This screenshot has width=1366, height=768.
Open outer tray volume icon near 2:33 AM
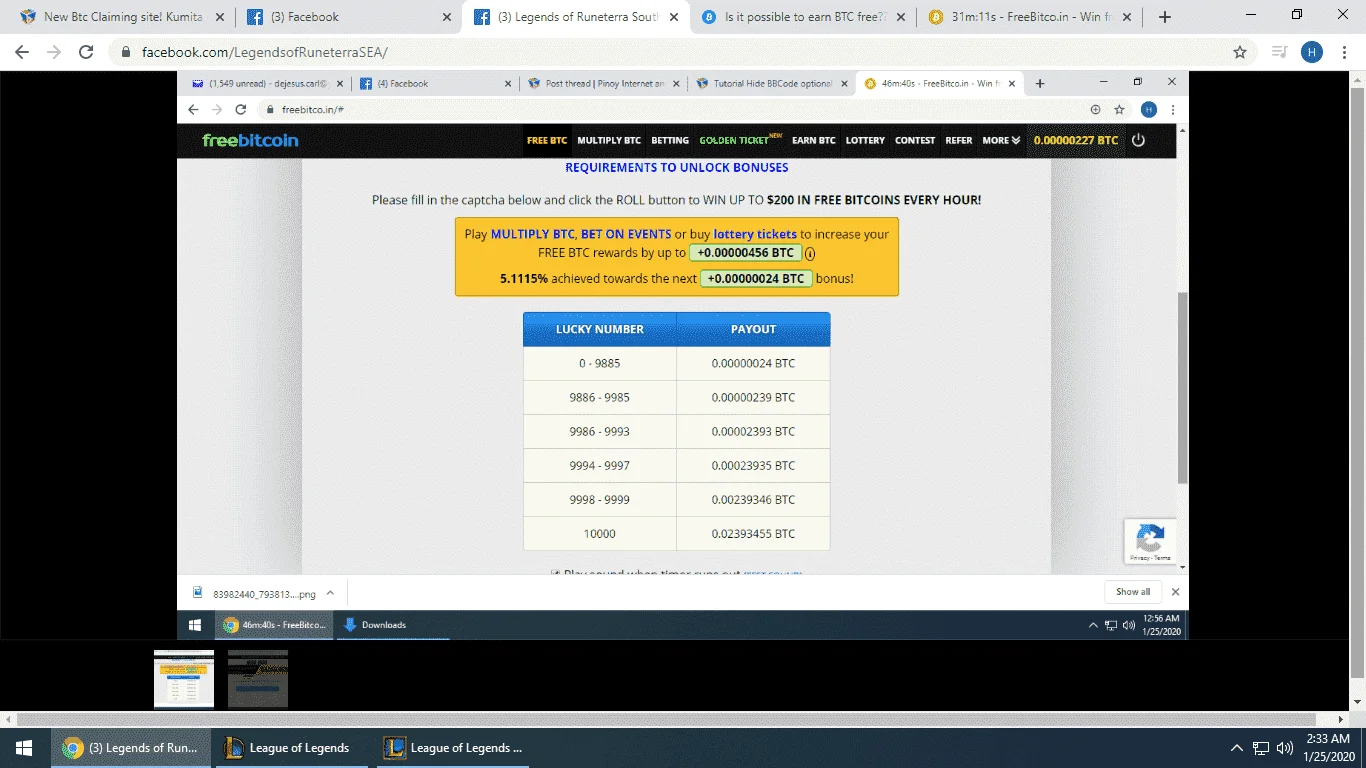(1285, 748)
